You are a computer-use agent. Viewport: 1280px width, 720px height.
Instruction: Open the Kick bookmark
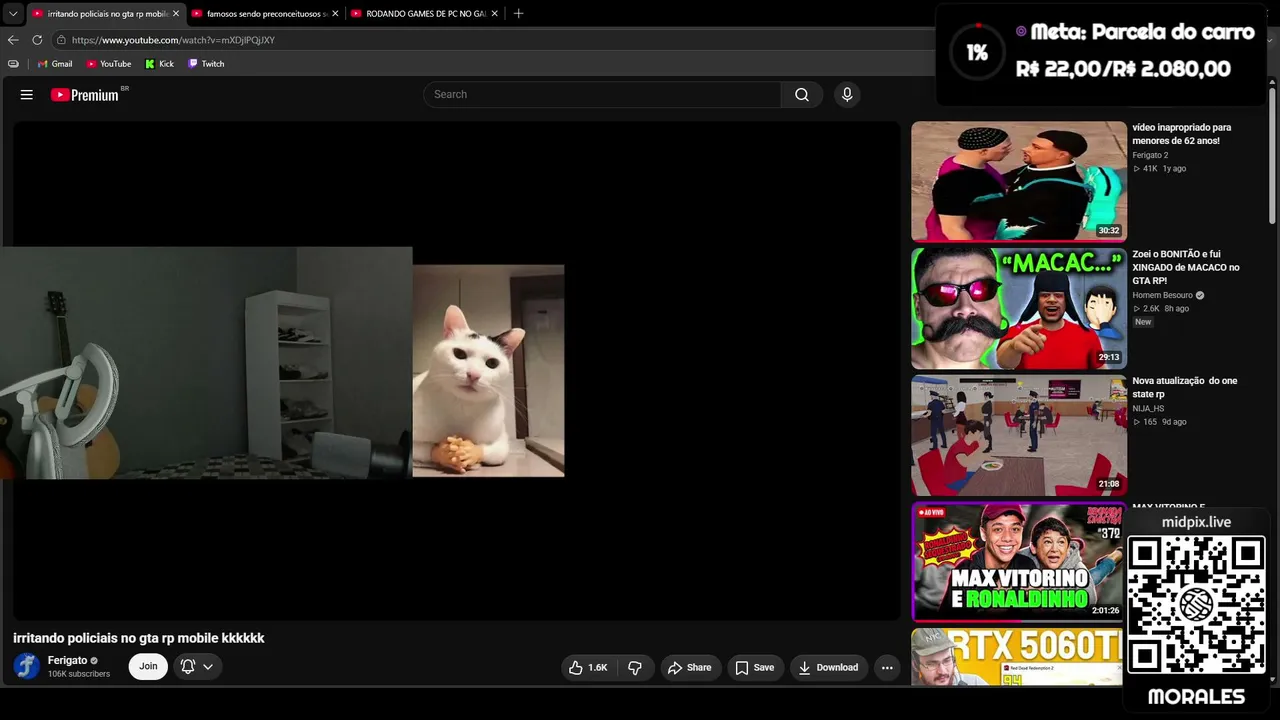coord(159,64)
